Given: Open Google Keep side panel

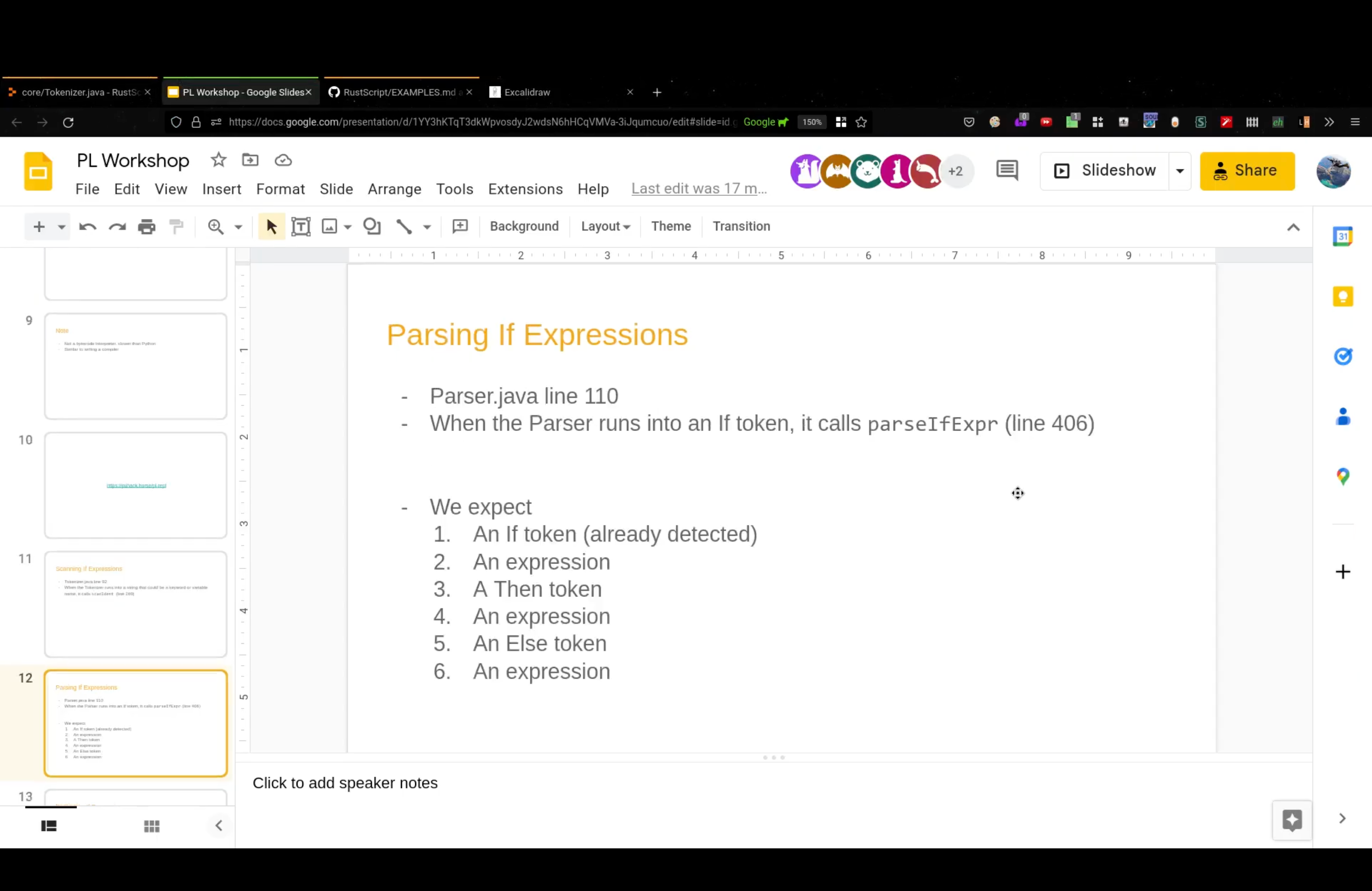Looking at the screenshot, I should (x=1343, y=297).
